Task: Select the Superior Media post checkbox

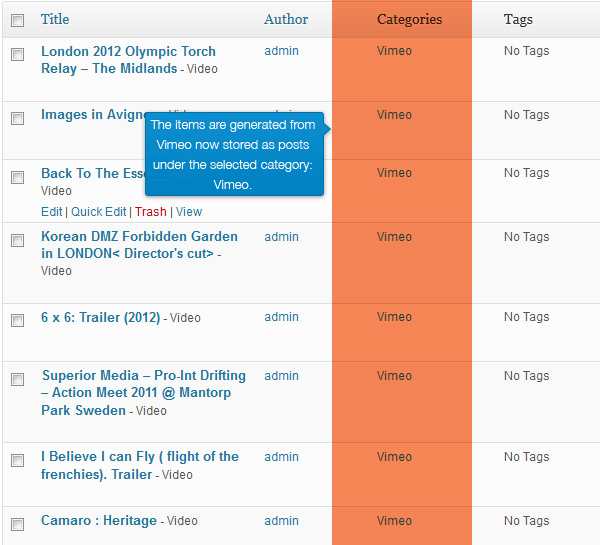Action: point(17,379)
